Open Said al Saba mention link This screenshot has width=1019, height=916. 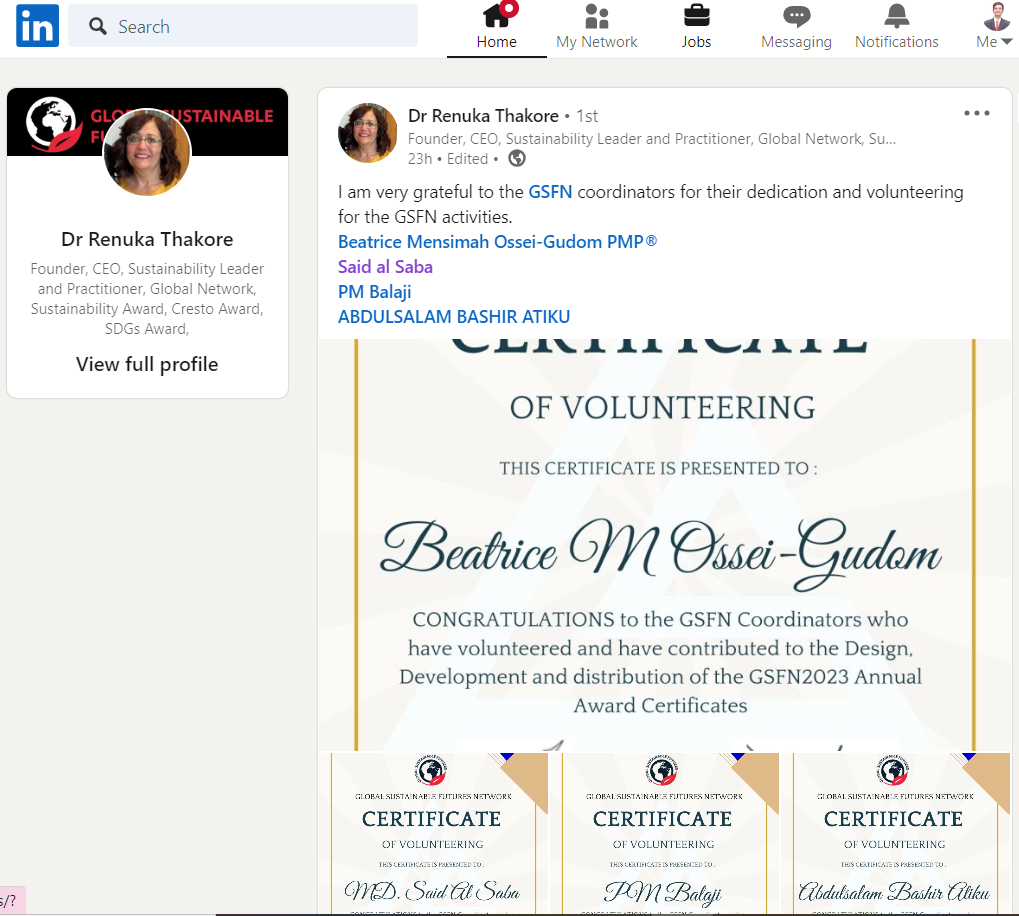(385, 267)
